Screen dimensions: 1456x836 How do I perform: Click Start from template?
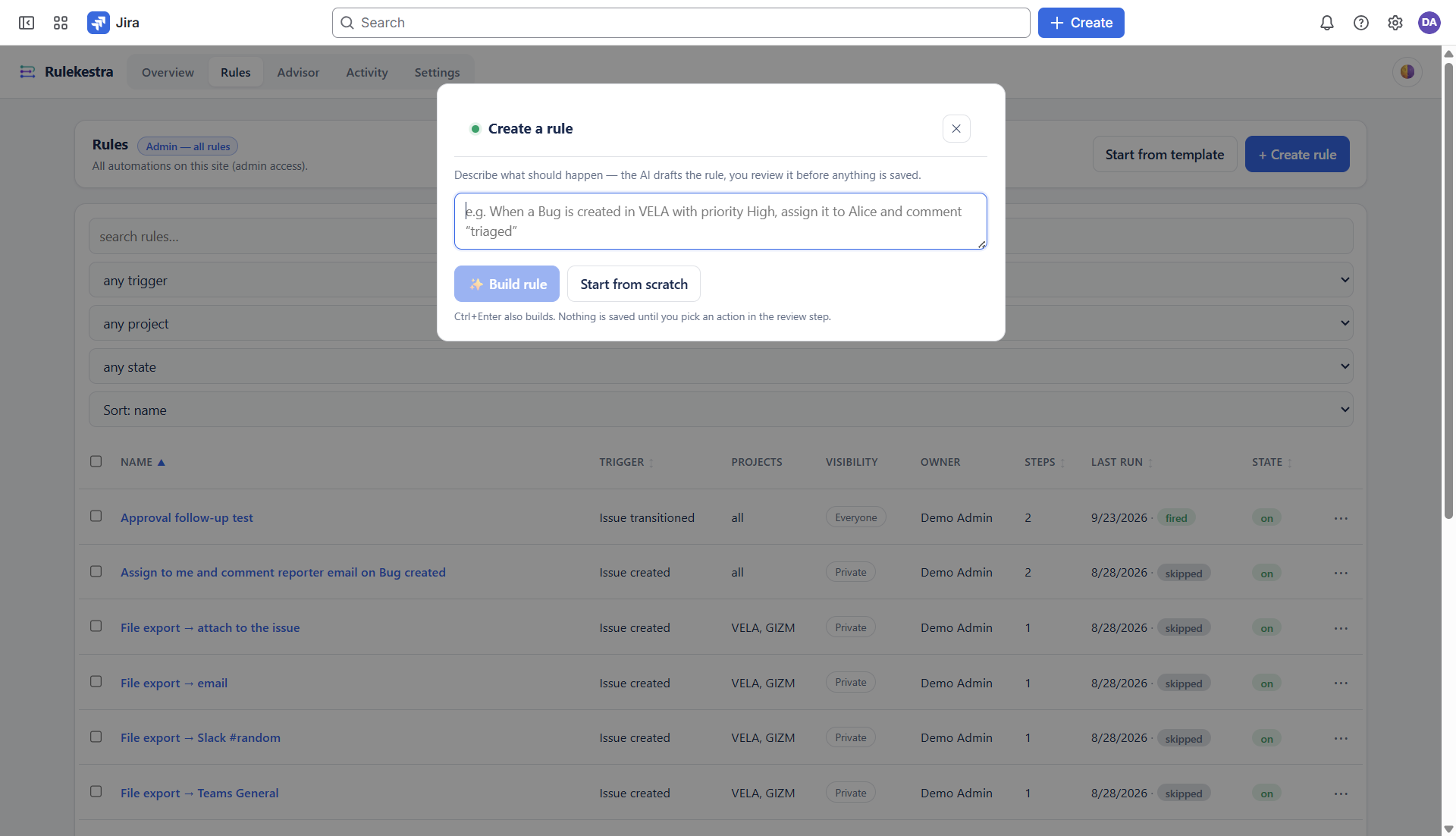tap(1165, 154)
